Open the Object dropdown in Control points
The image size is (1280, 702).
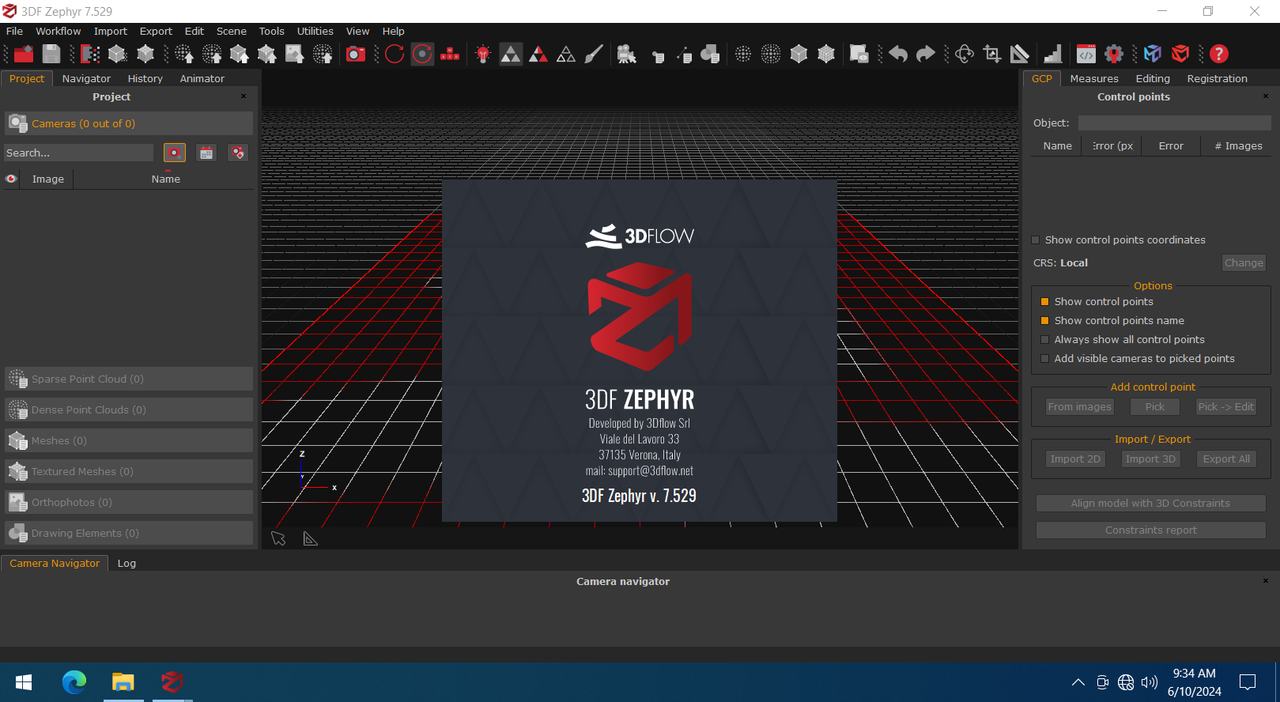point(1174,123)
